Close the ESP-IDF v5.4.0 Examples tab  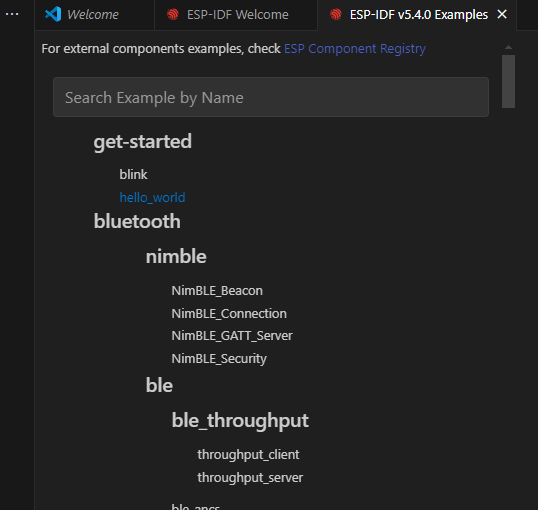pyautogui.click(x=502, y=14)
